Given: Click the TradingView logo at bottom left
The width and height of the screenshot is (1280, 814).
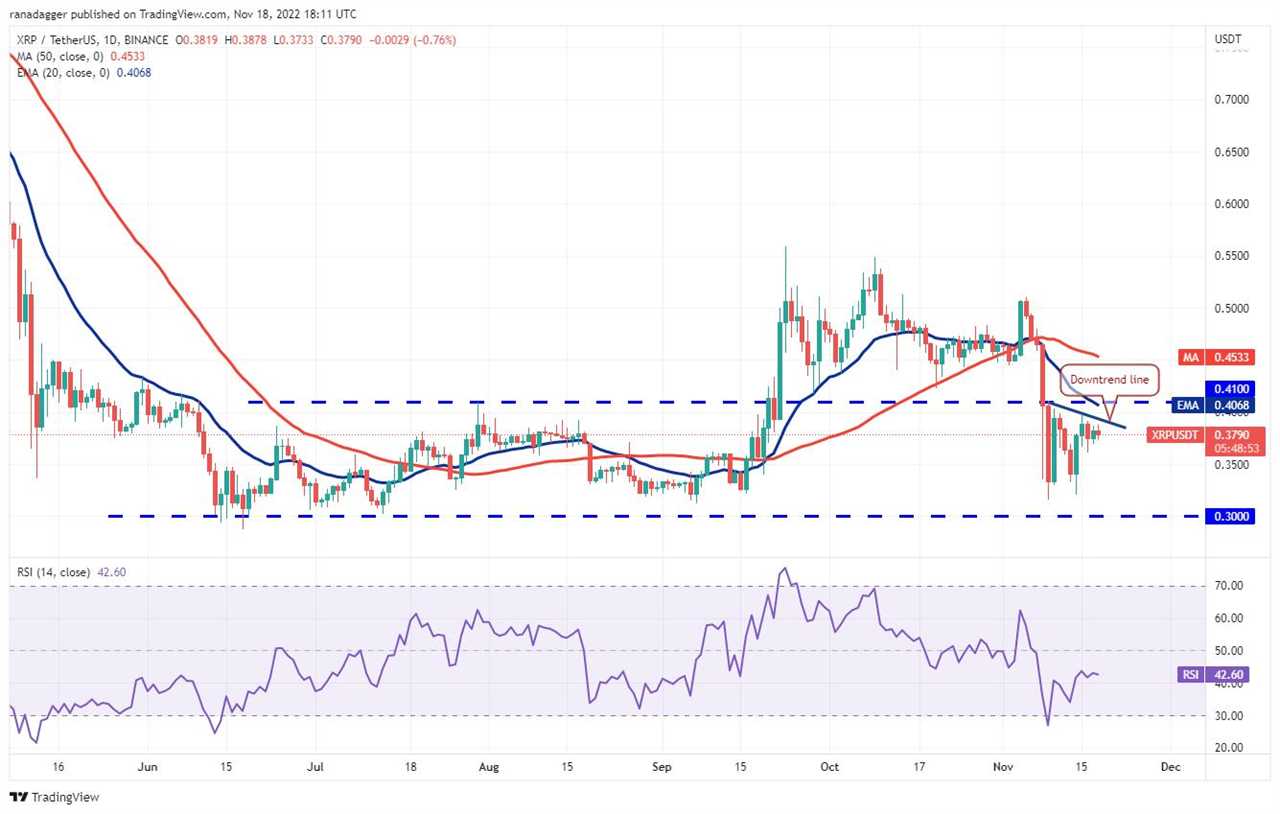Looking at the screenshot, I should point(54,797).
